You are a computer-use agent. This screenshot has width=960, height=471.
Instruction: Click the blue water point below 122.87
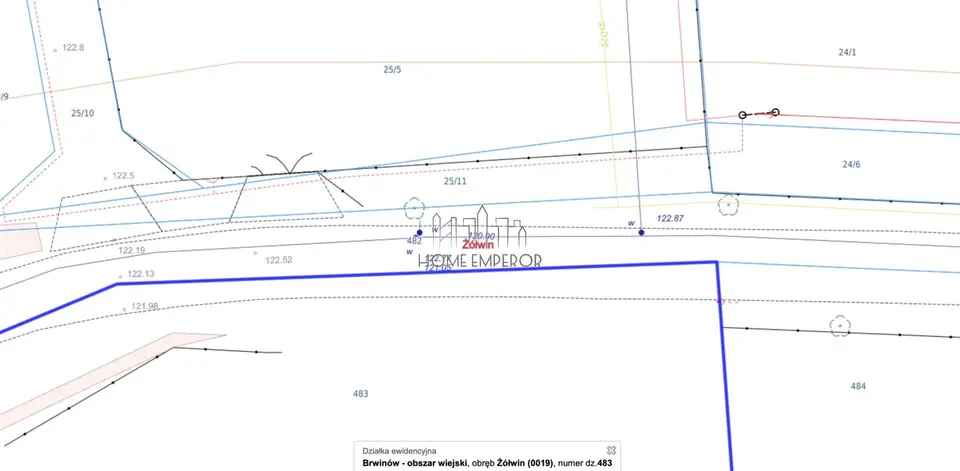pos(642,233)
